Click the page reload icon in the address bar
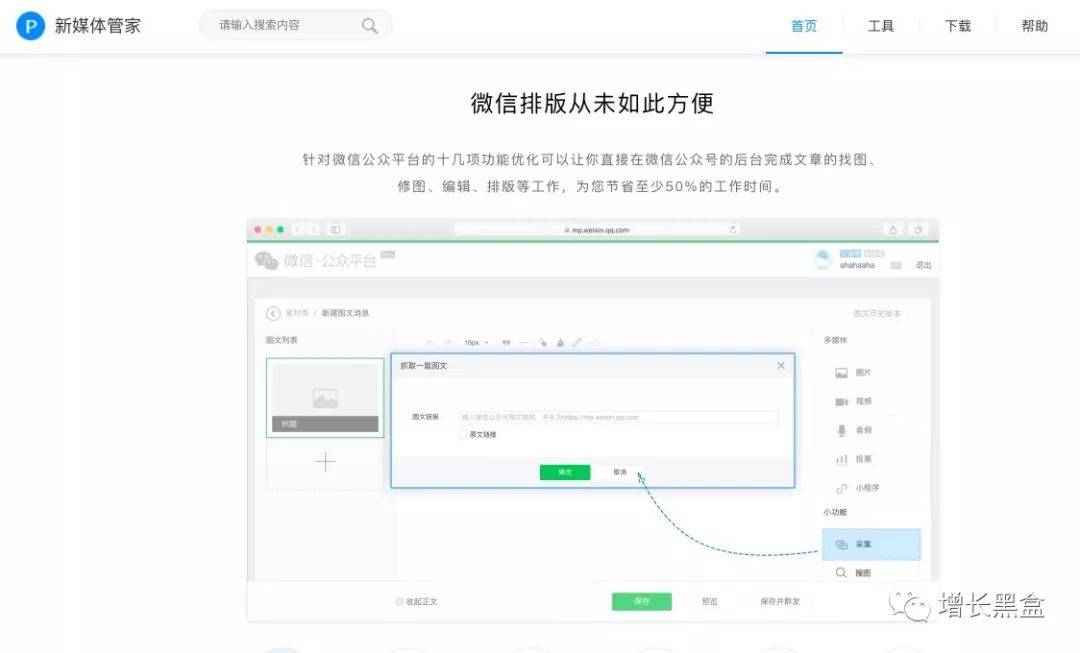Screen dimensions: 1080x653 [x=733, y=229]
